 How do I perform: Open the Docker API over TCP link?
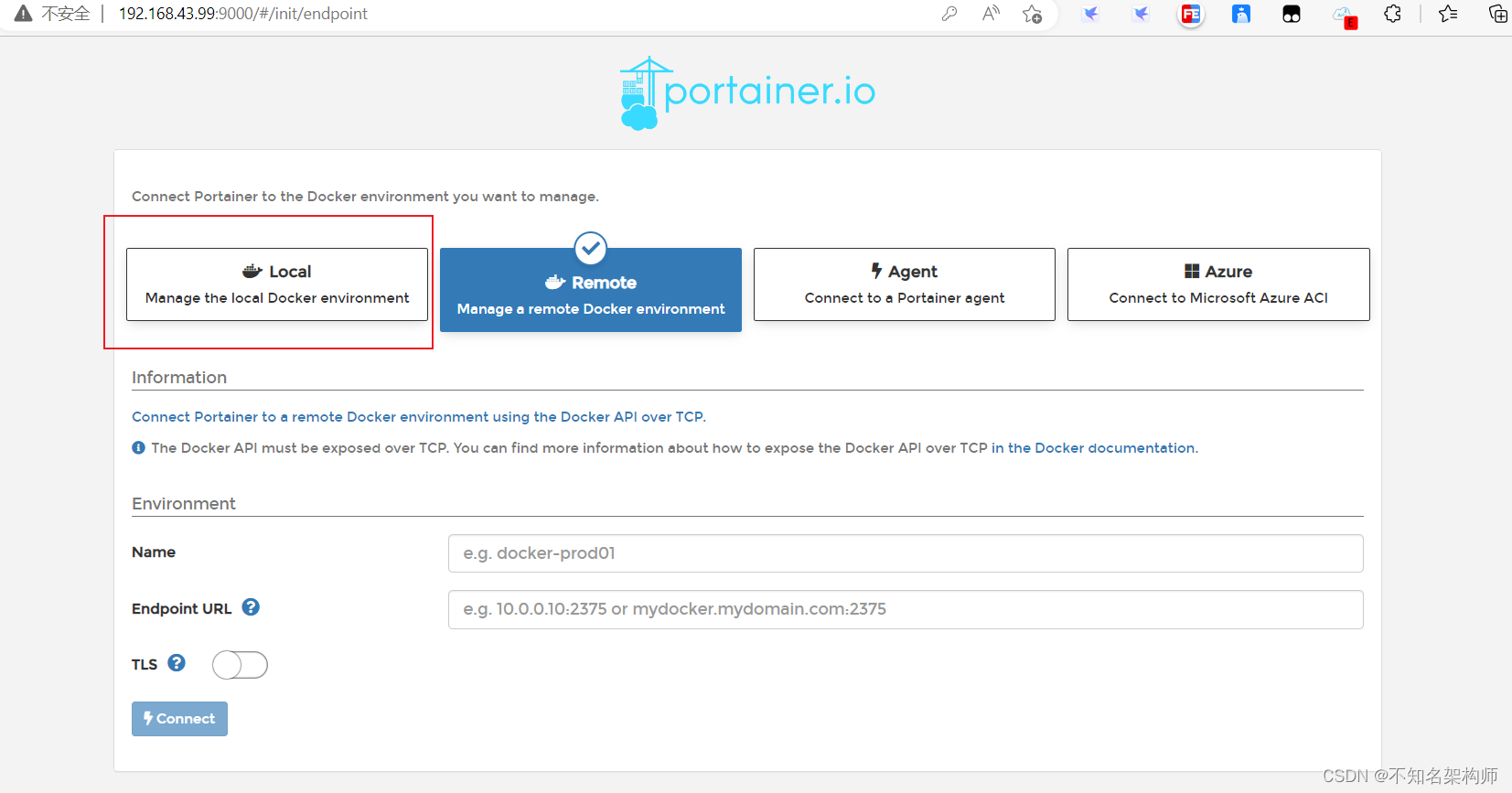[419, 417]
